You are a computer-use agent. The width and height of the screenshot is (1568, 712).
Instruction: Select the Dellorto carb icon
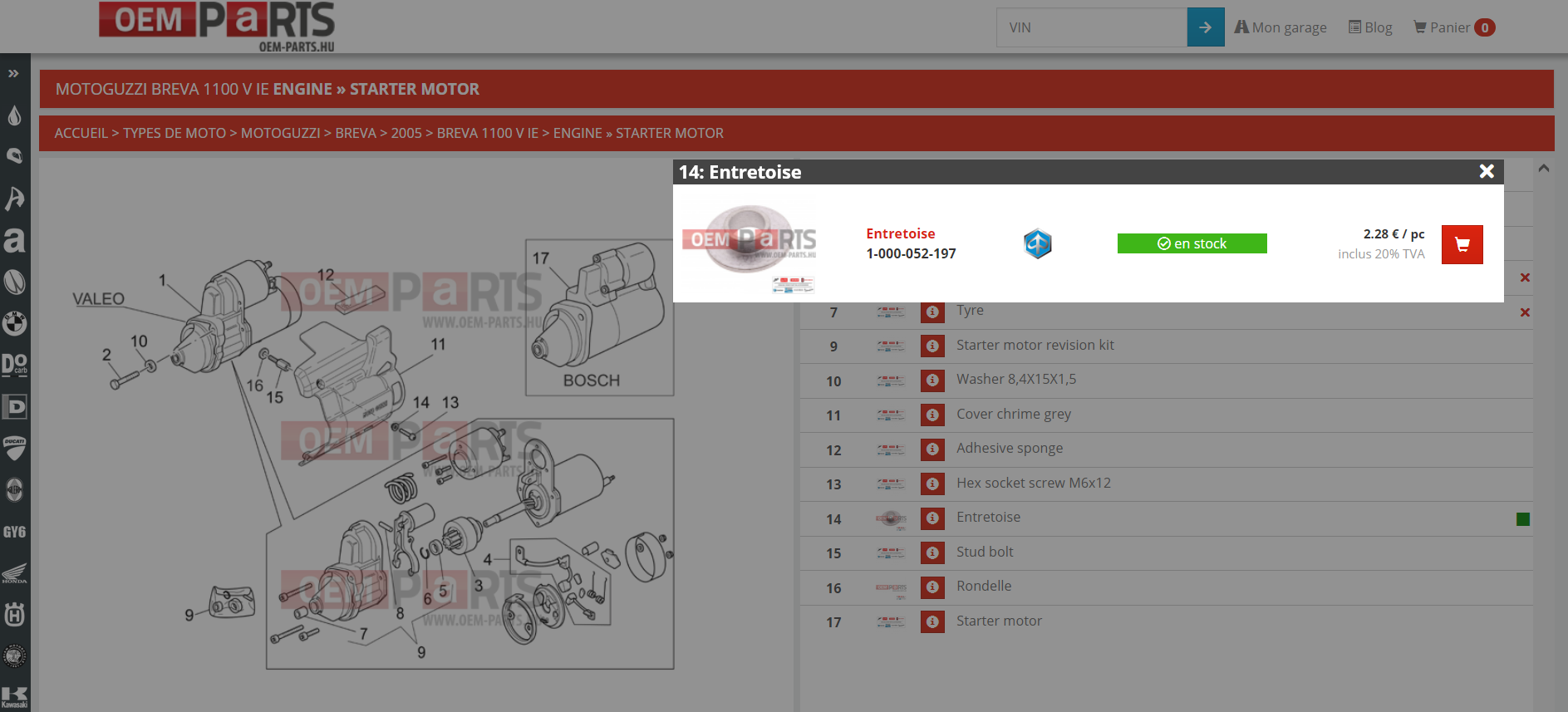point(14,365)
